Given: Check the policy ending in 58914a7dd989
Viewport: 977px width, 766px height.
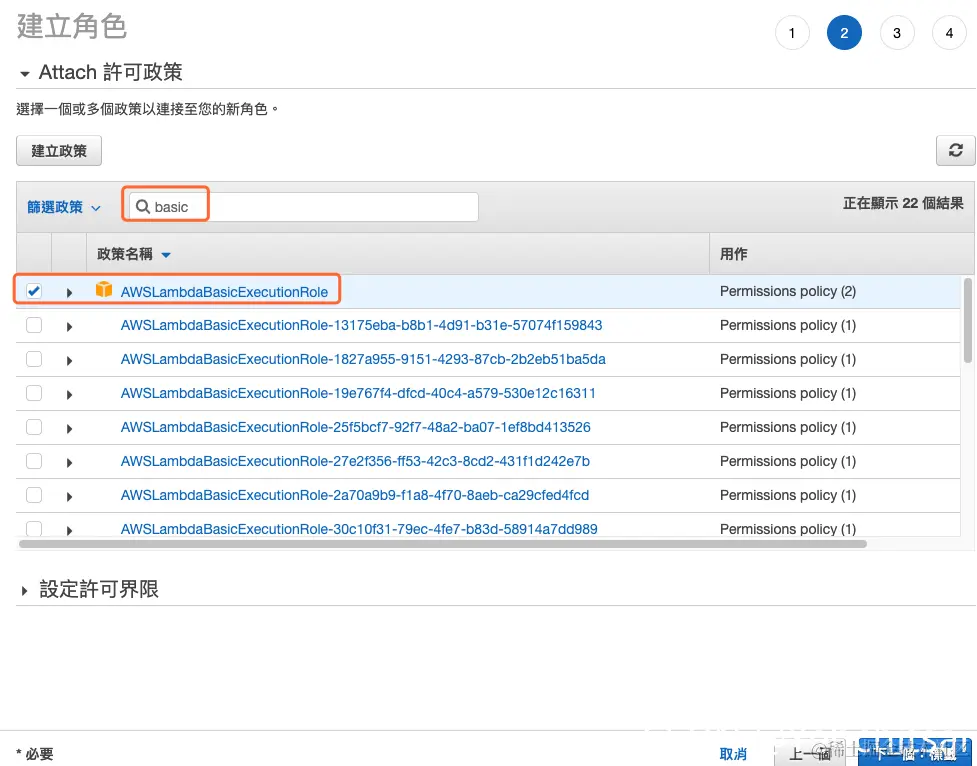Looking at the screenshot, I should tap(34, 529).
